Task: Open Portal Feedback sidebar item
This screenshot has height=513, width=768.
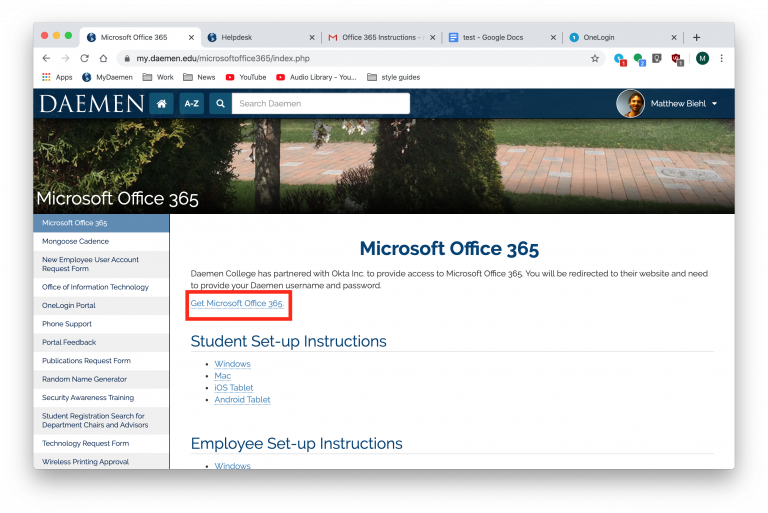Action: 101,342
